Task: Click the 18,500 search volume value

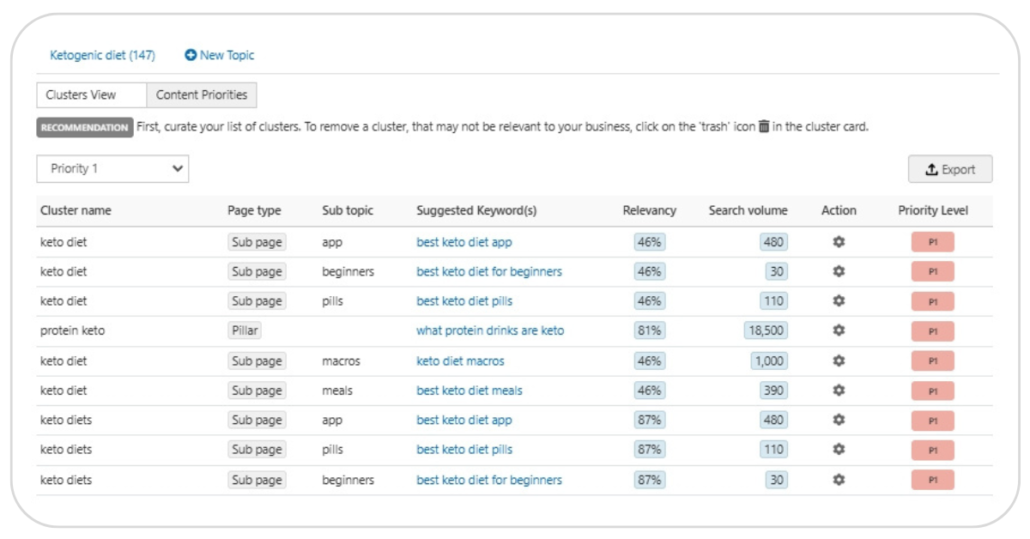Action: (x=766, y=331)
